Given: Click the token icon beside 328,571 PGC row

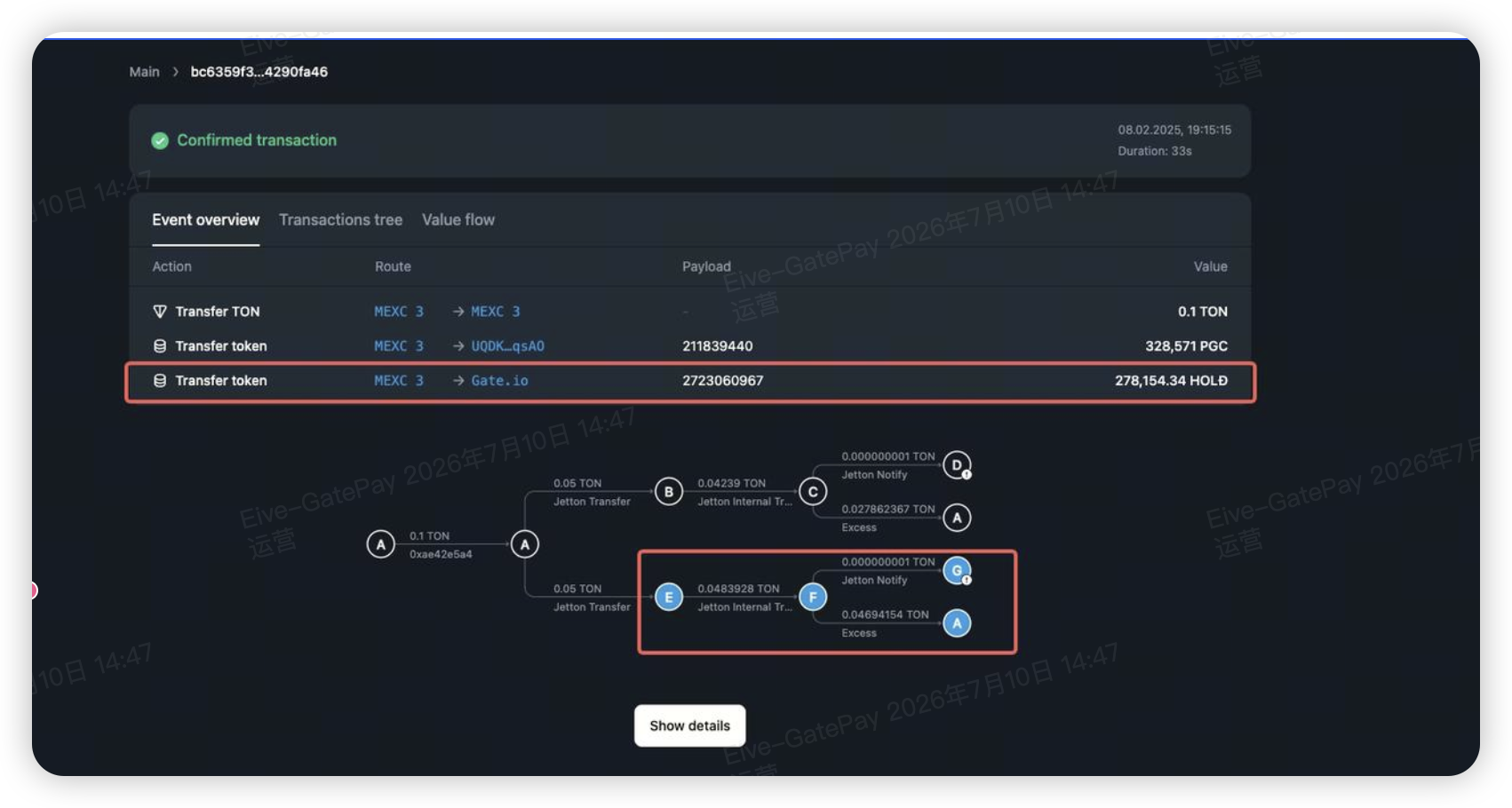Looking at the screenshot, I should coord(160,346).
